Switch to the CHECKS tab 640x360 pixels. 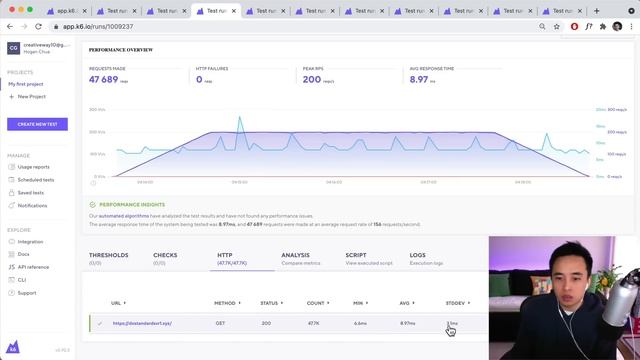click(165, 258)
